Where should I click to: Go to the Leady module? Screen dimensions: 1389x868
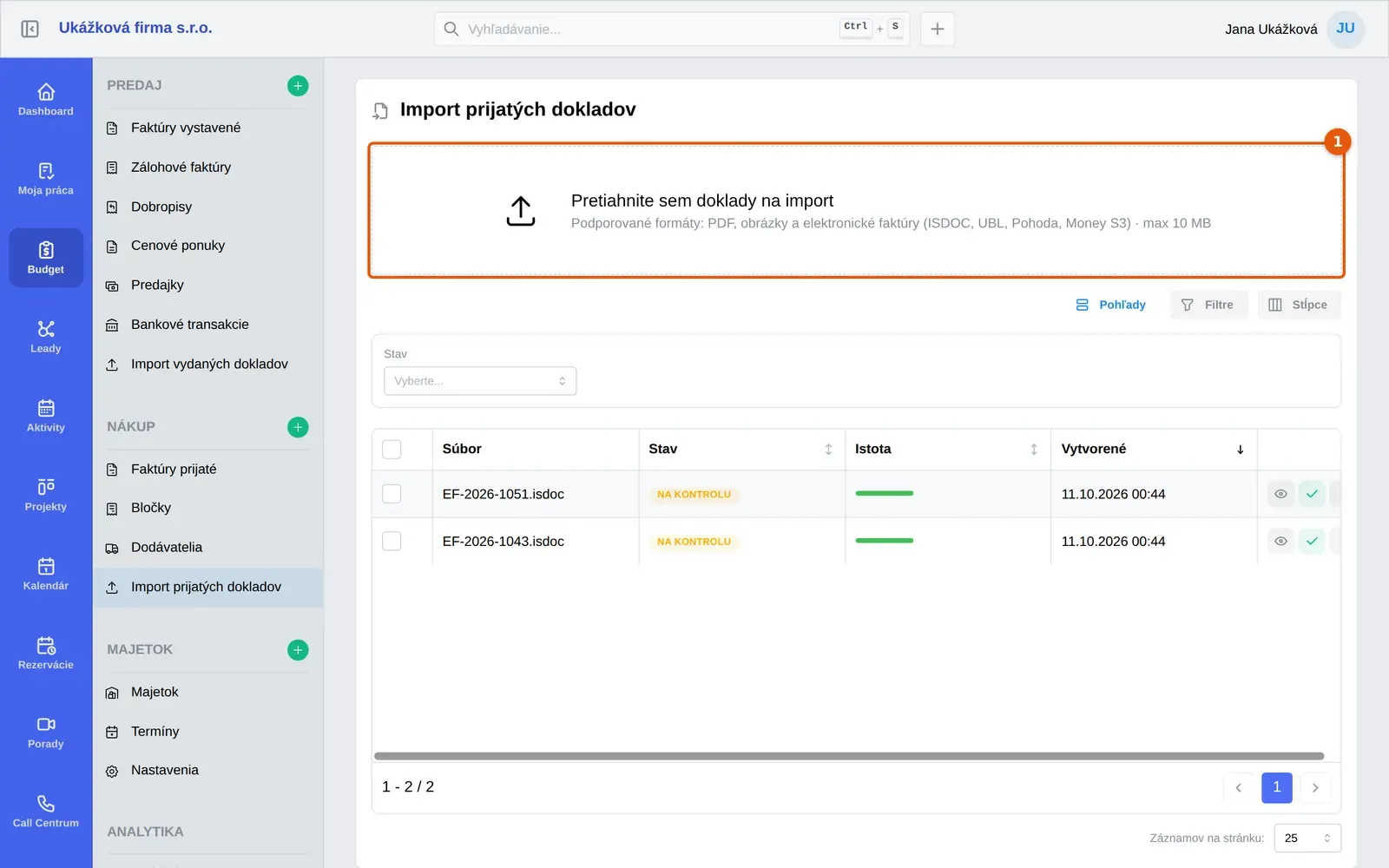click(46, 337)
